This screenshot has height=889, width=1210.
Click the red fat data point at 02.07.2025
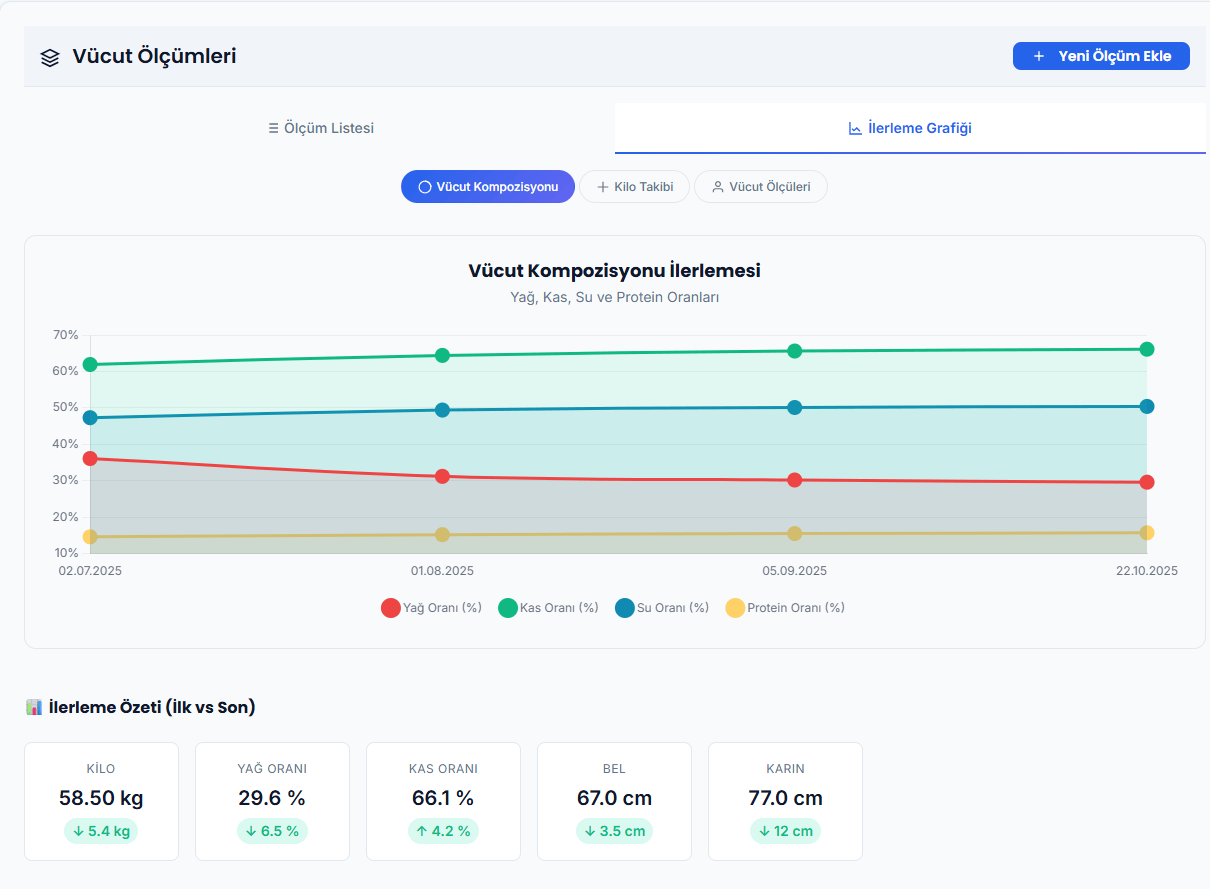pyautogui.click(x=90, y=458)
